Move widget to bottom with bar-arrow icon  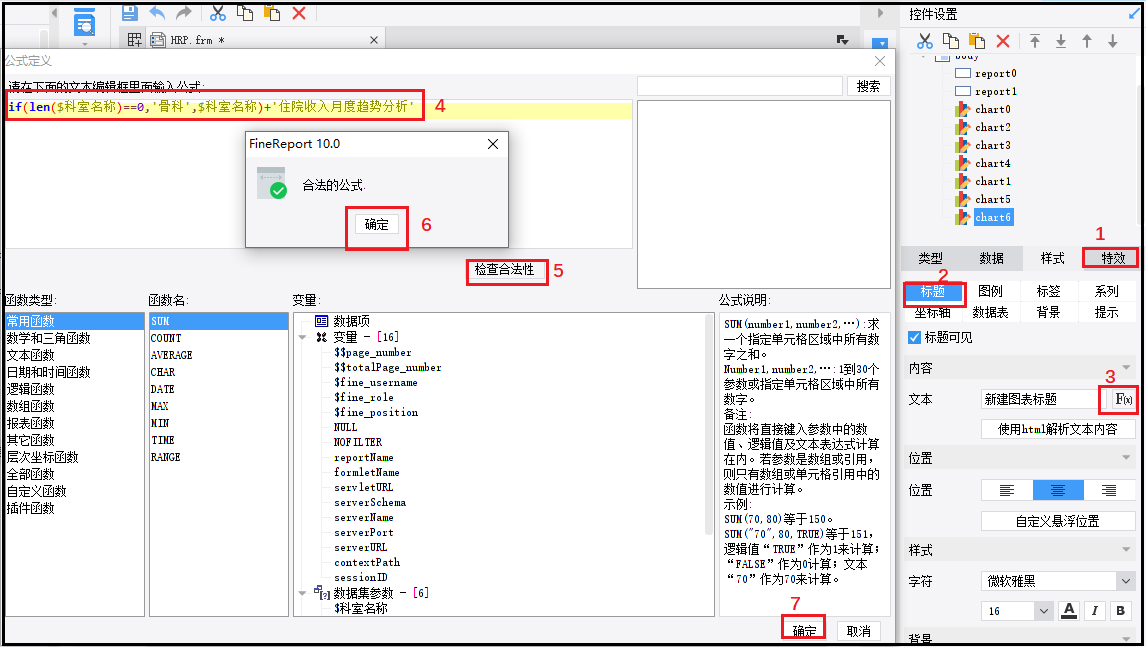pos(1060,41)
